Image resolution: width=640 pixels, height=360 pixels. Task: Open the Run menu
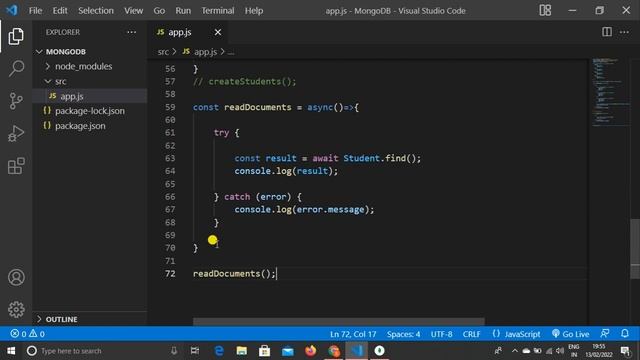183,11
